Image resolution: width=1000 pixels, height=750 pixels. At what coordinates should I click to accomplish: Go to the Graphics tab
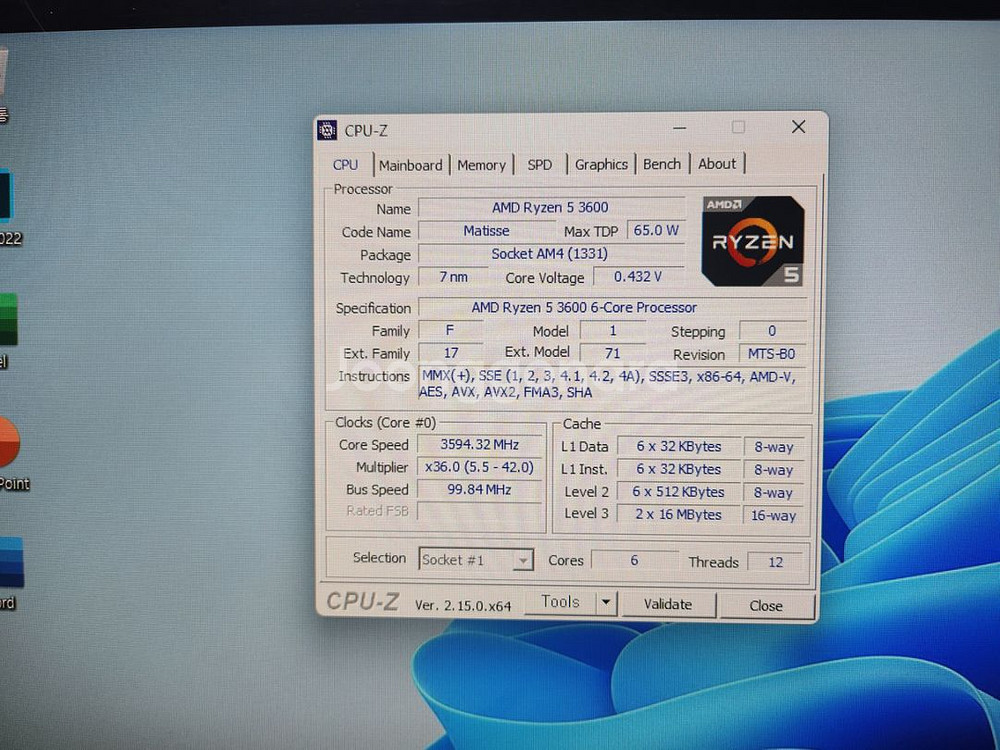(x=601, y=164)
